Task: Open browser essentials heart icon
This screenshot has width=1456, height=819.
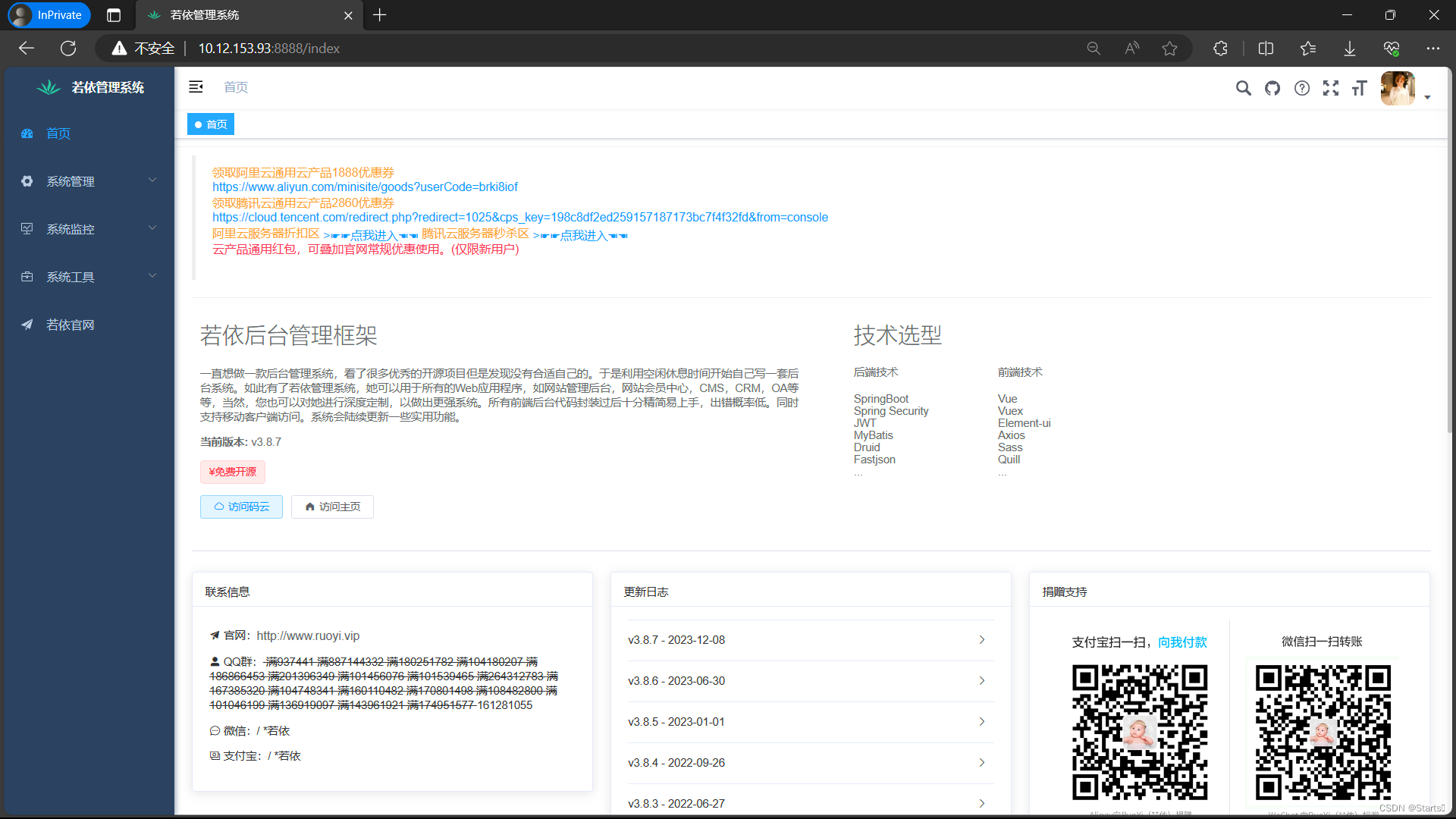Action: [x=1392, y=49]
